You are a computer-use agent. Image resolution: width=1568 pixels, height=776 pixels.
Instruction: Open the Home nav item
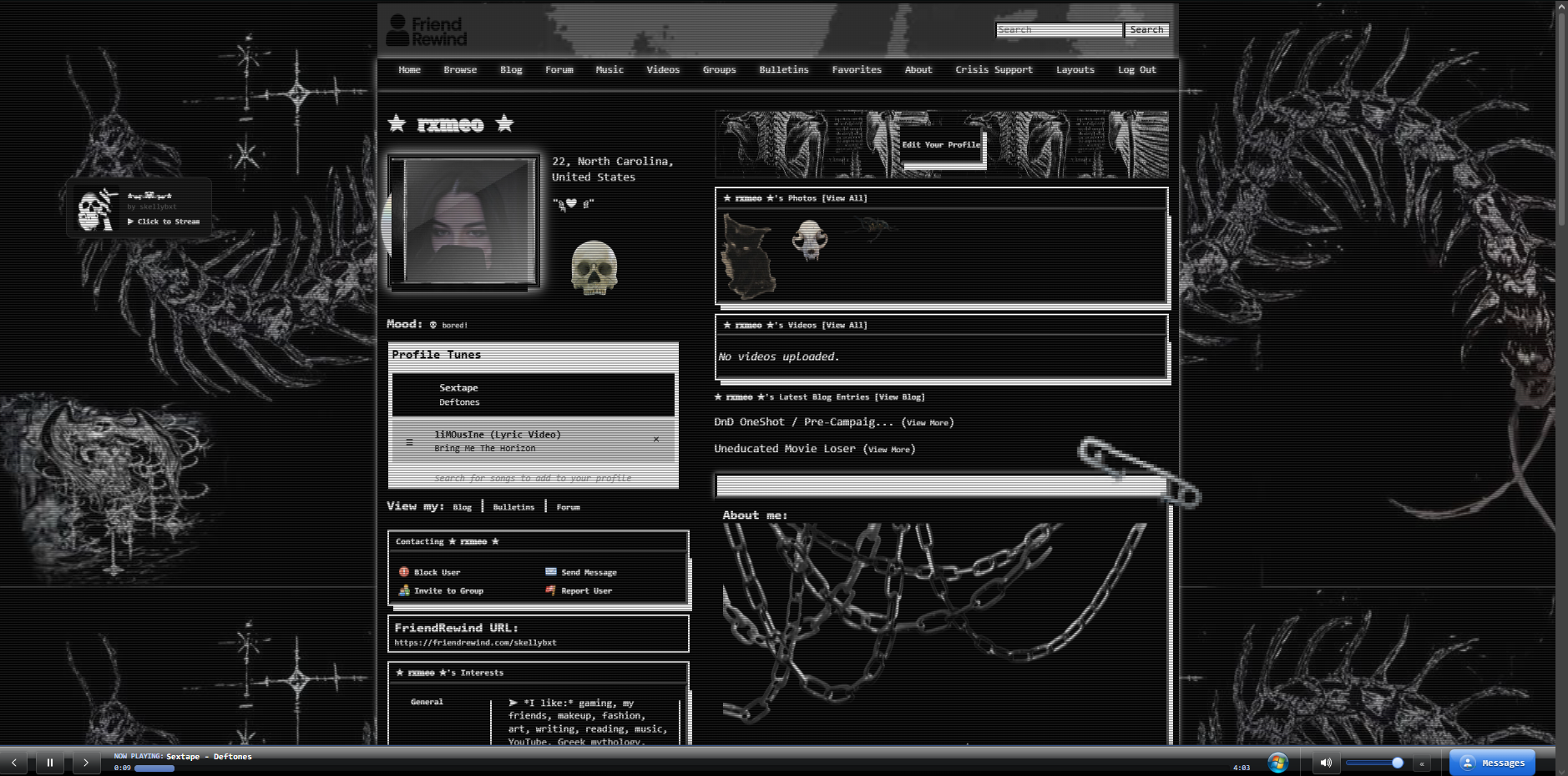coord(409,70)
